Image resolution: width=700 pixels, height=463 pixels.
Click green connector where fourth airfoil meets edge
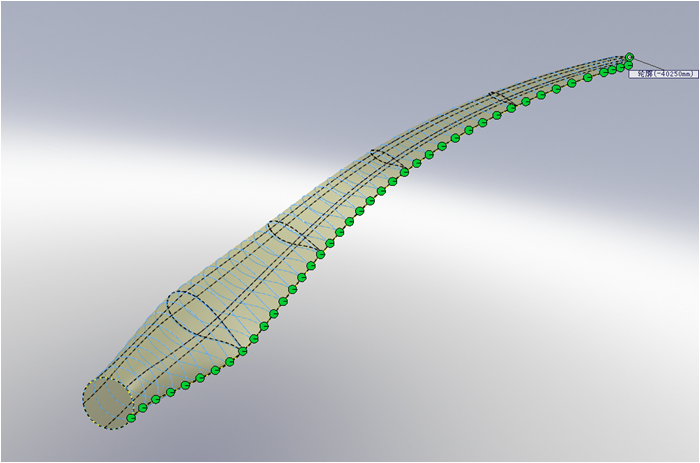[x=517, y=105]
